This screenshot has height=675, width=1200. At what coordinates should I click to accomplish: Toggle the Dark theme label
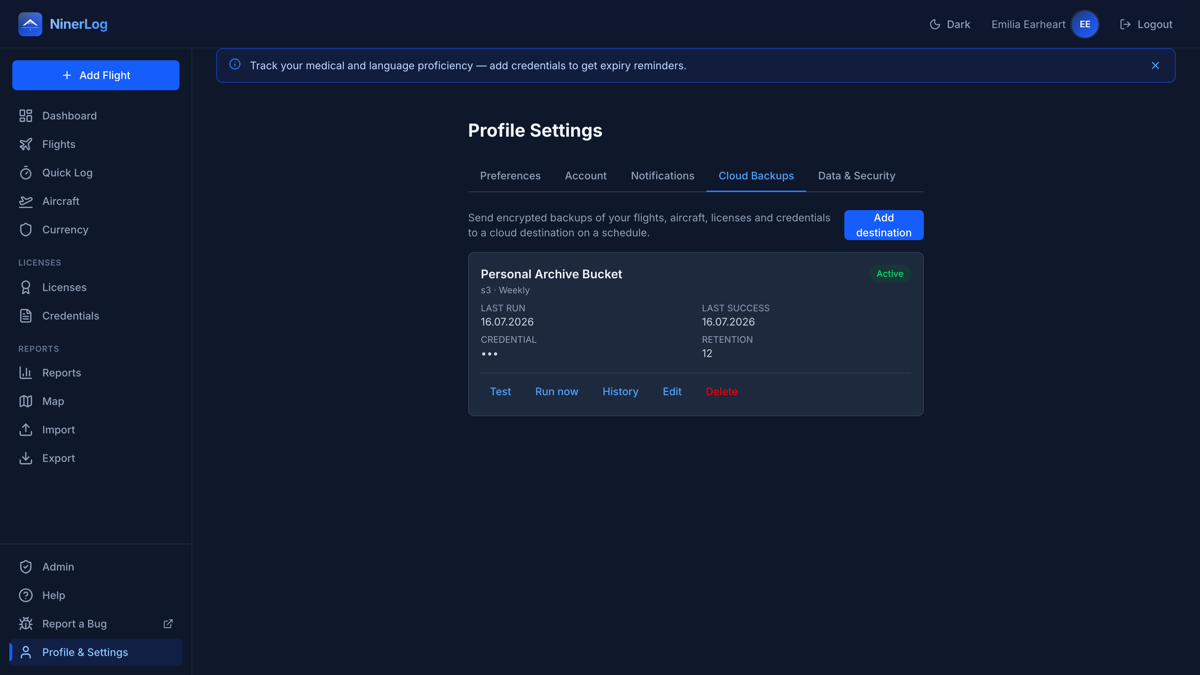pos(958,24)
